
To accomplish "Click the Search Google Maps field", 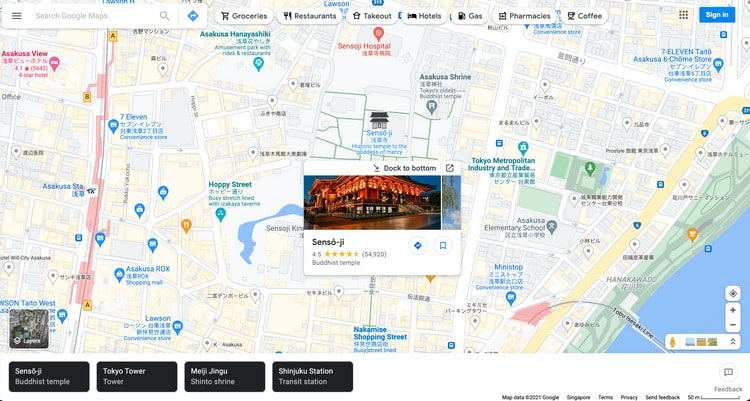I will click(x=90, y=16).
